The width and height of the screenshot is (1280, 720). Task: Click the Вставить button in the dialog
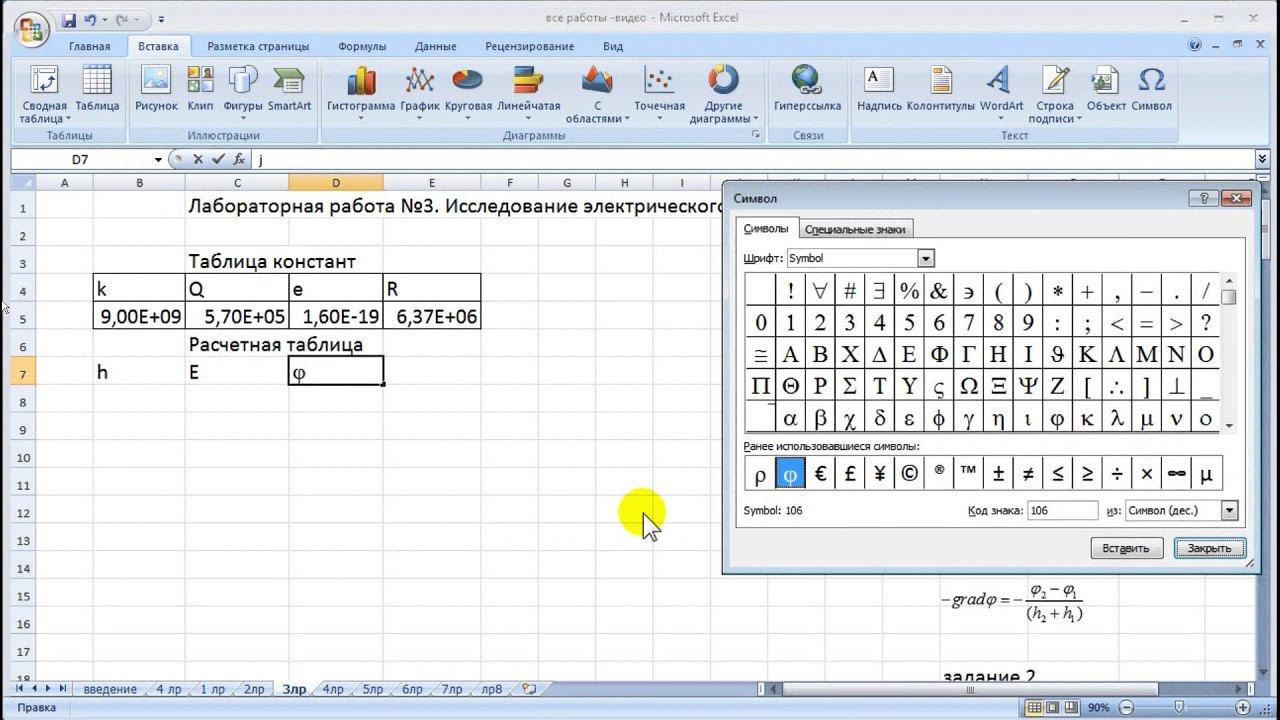point(1126,548)
